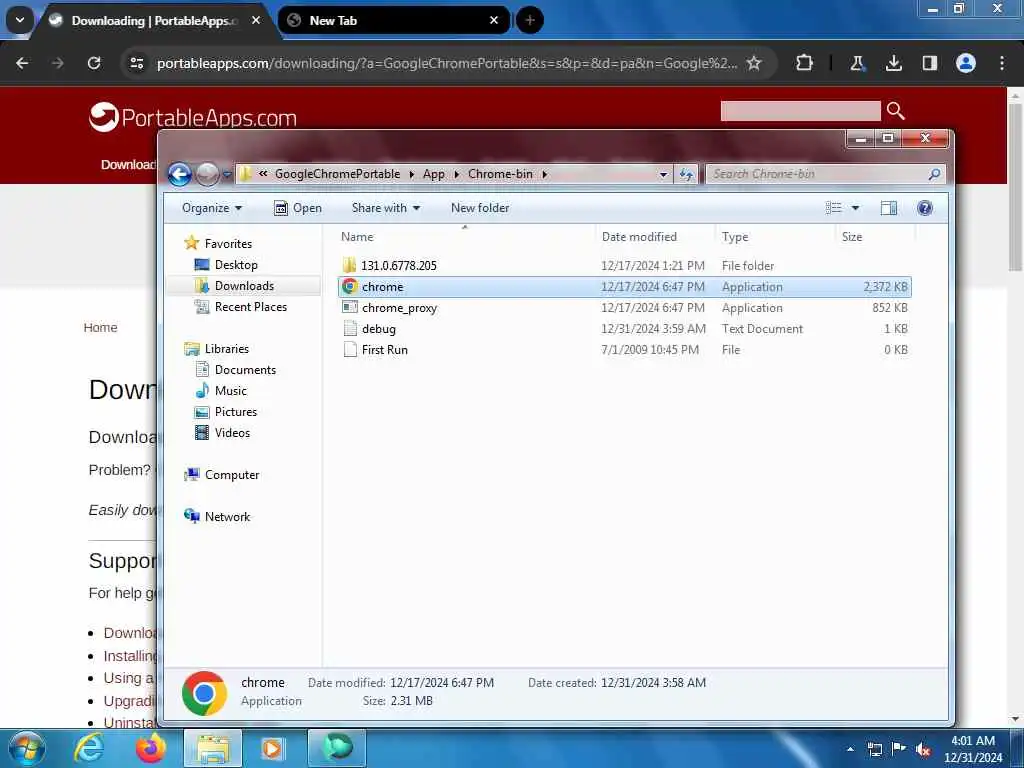Screen dimensions: 1024x768
Task: Open the Organize menu
Action: (x=212, y=208)
